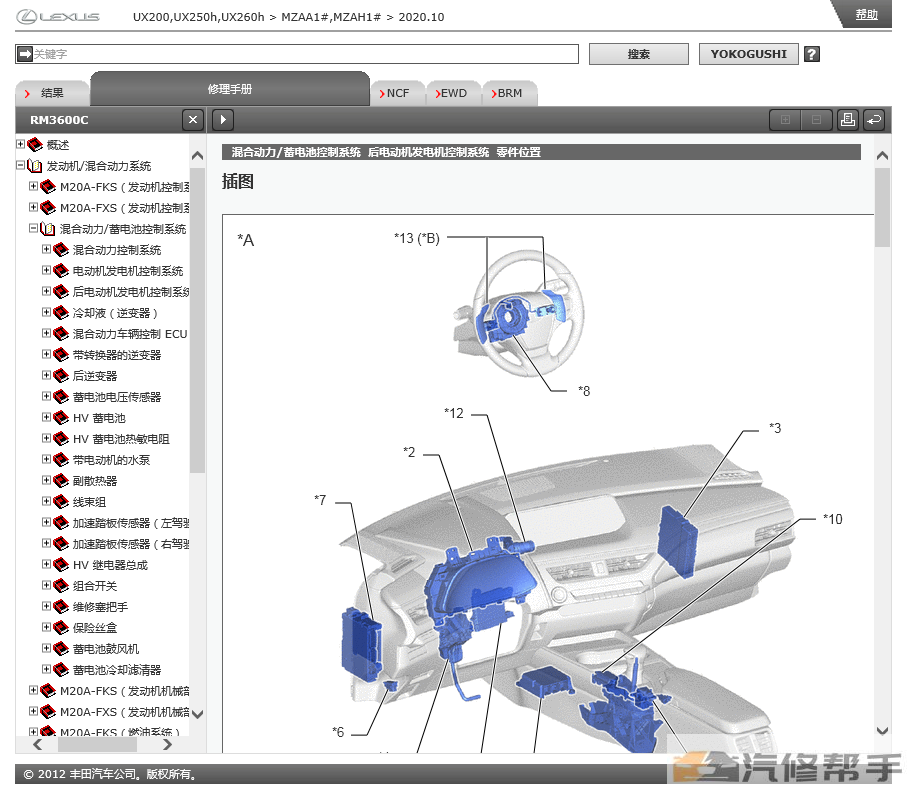Open the BRM tab
Viewport: 907px width, 794px height.
(510, 93)
